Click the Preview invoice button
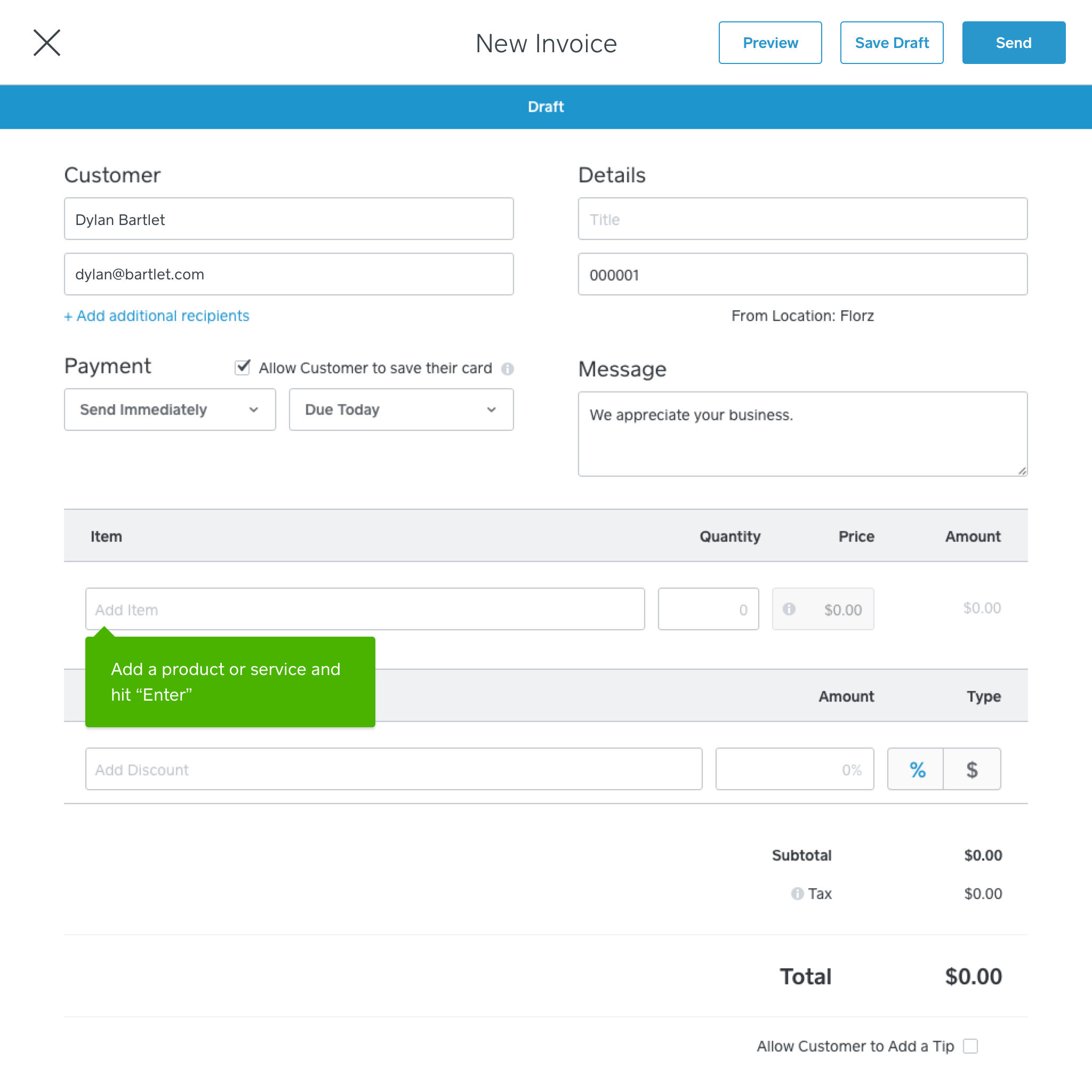Viewport: 1092px width, 1092px height. point(771,43)
